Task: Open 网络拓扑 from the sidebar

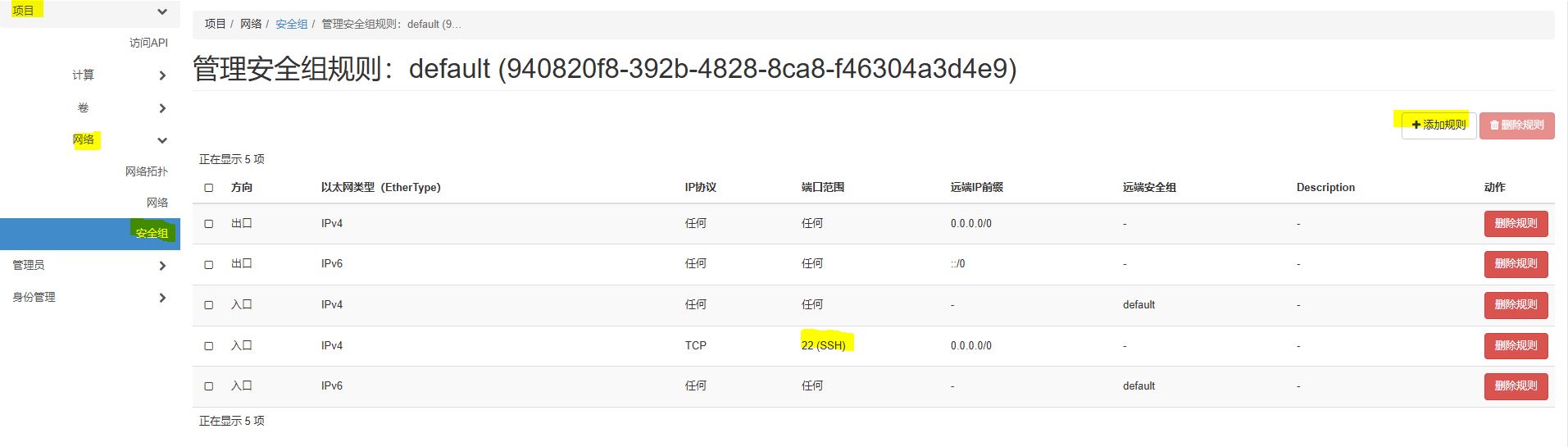Action: pyautogui.click(x=147, y=171)
